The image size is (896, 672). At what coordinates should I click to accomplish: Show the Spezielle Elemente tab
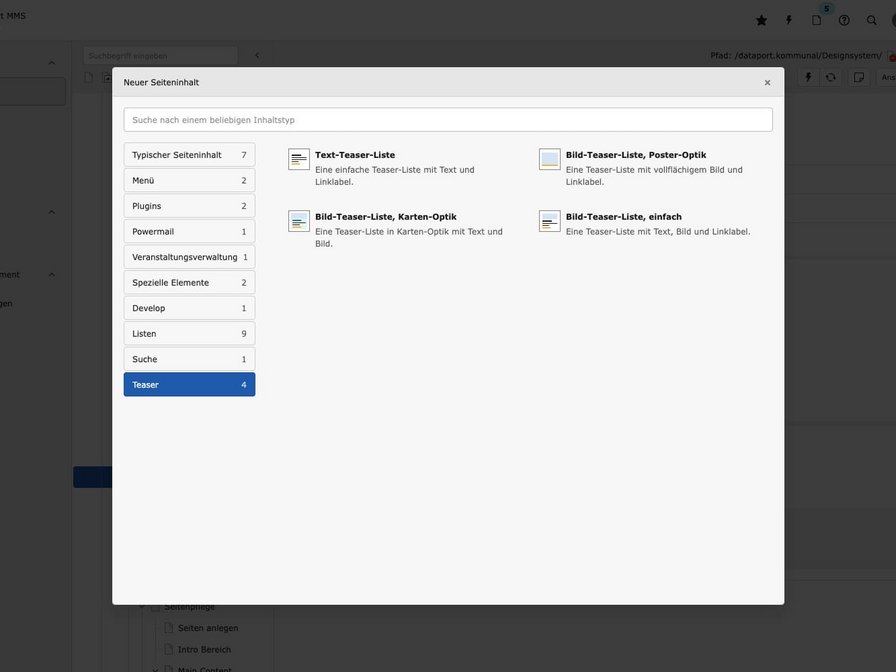[189, 283]
